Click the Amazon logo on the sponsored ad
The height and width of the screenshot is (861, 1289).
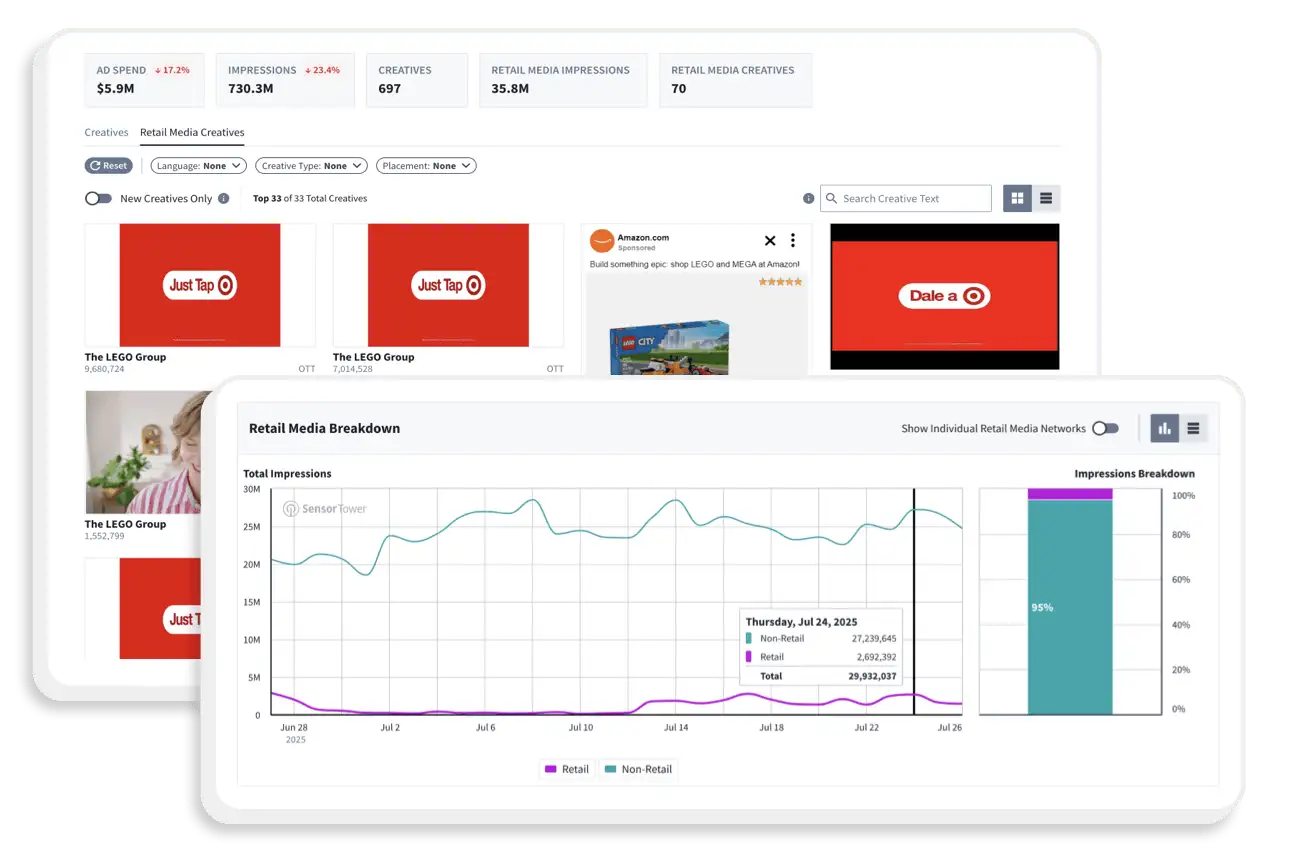pyautogui.click(x=601, y=241)
